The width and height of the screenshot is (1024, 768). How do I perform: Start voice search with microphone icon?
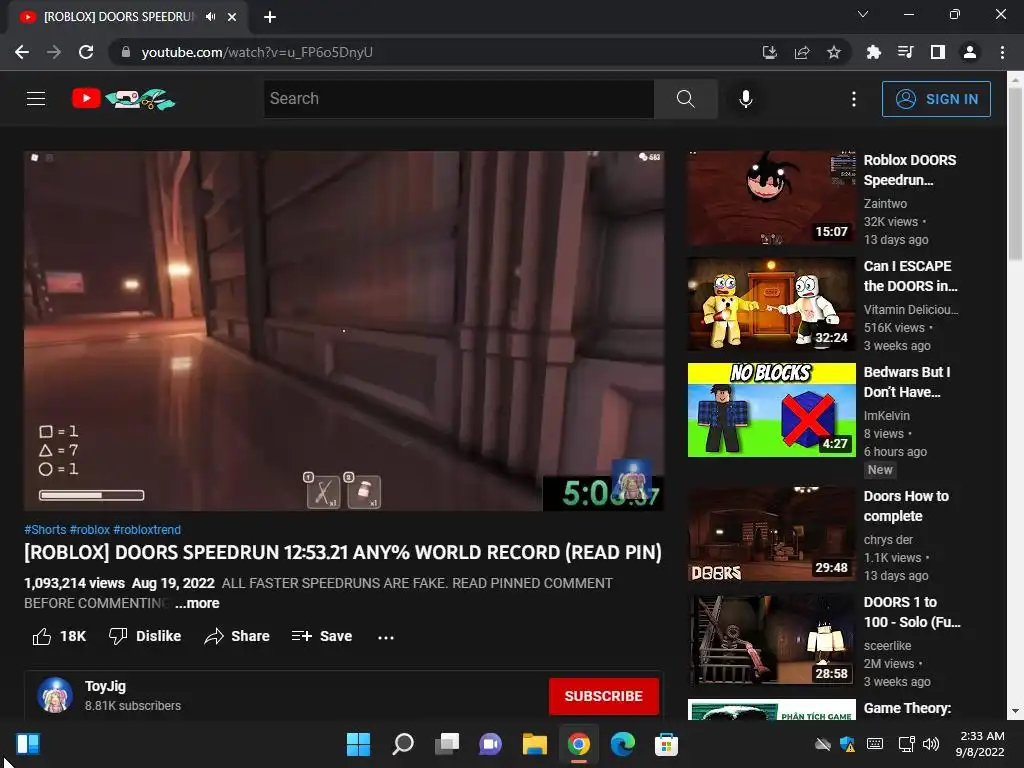click(746, 99)
